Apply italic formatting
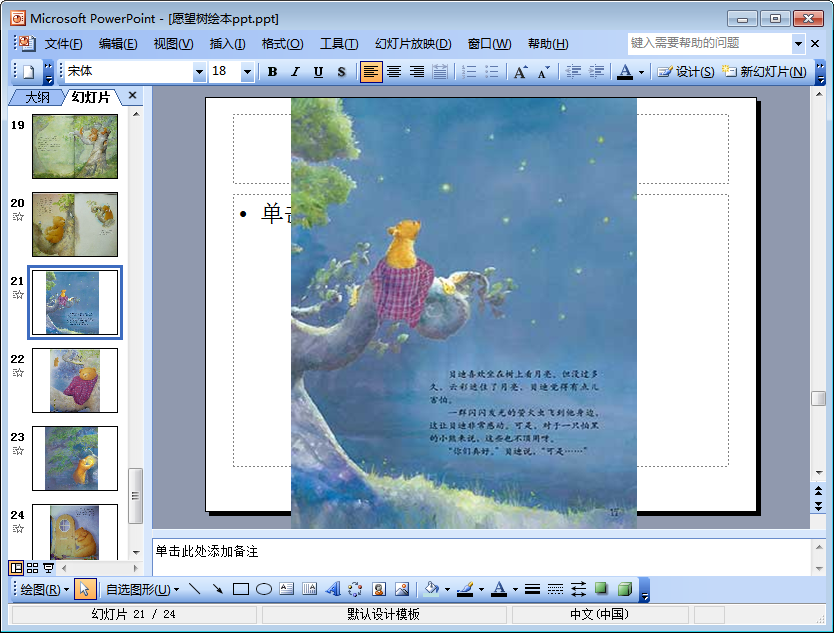The height and width of the screenshot is (633, 834). click(x=295, y=72)
